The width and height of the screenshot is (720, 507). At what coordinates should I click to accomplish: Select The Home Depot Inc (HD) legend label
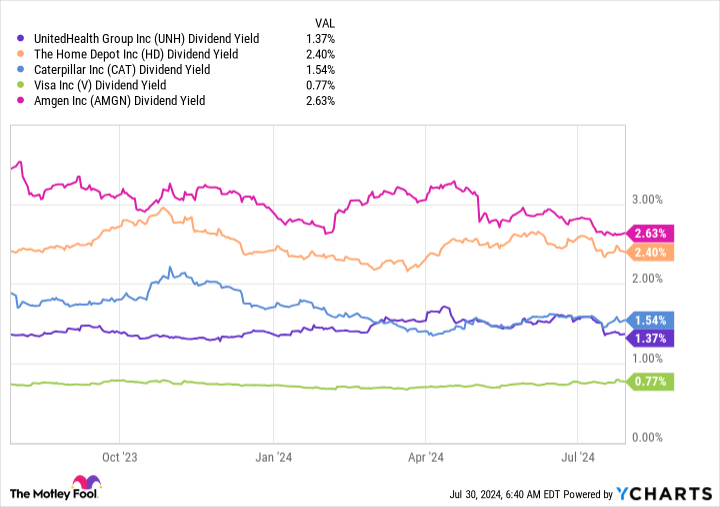135,54
